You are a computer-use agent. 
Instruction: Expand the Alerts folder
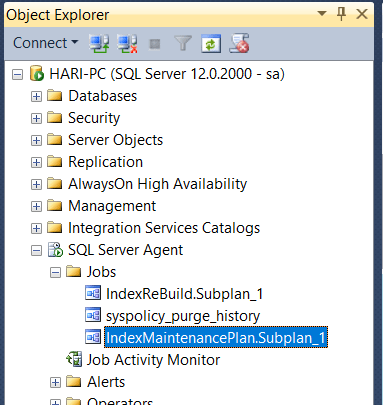pos(55,382)
